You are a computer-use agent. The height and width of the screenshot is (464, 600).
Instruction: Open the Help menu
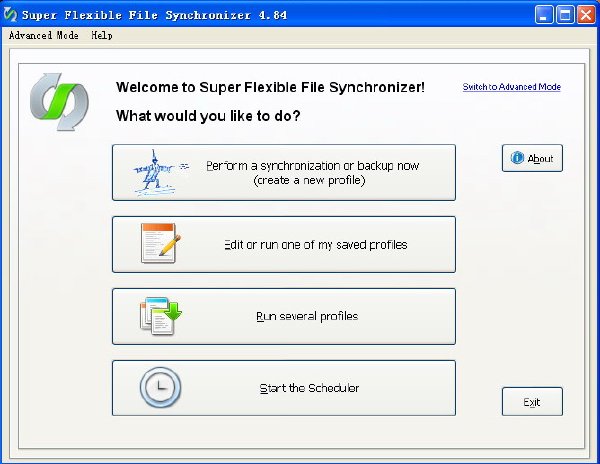click(x=102, y=36)
